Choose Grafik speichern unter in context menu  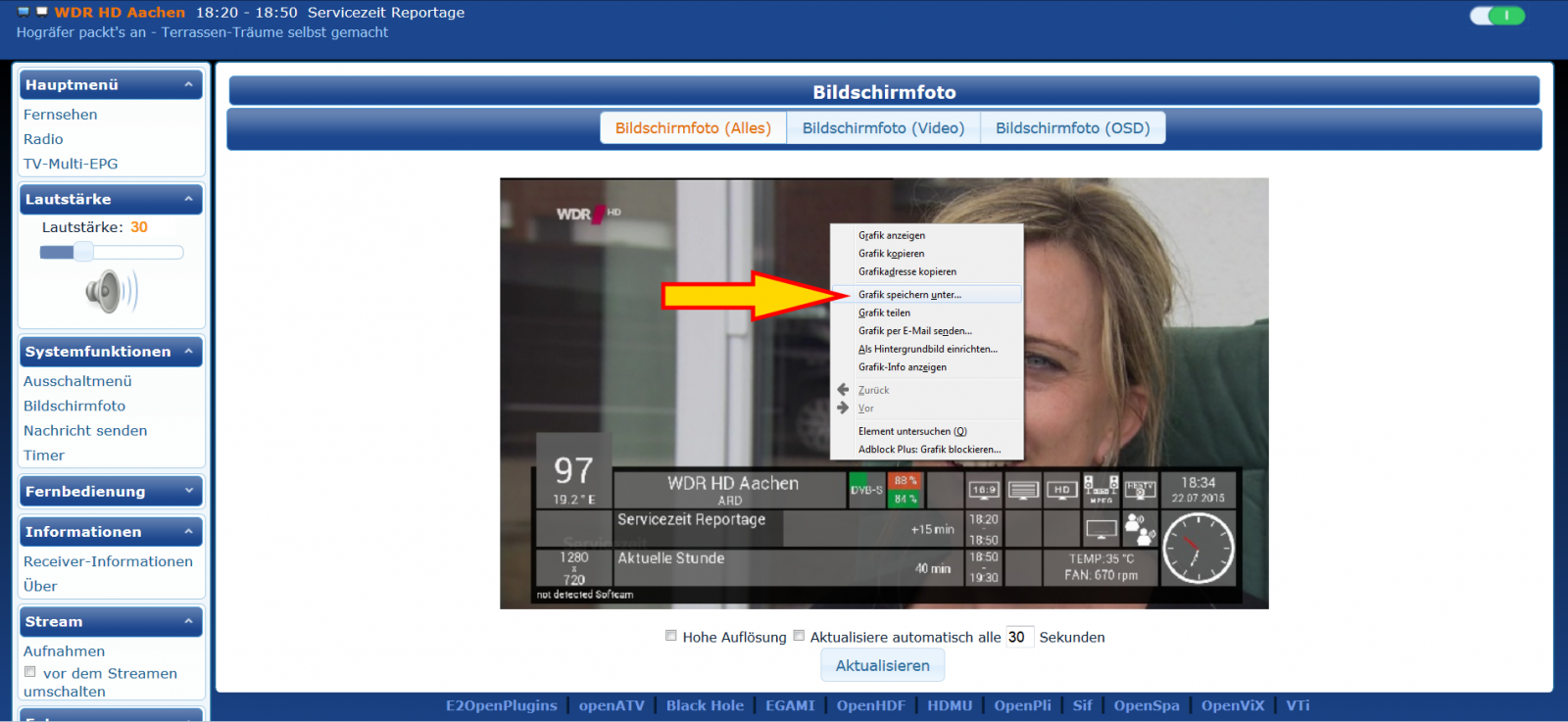(927, 294)
